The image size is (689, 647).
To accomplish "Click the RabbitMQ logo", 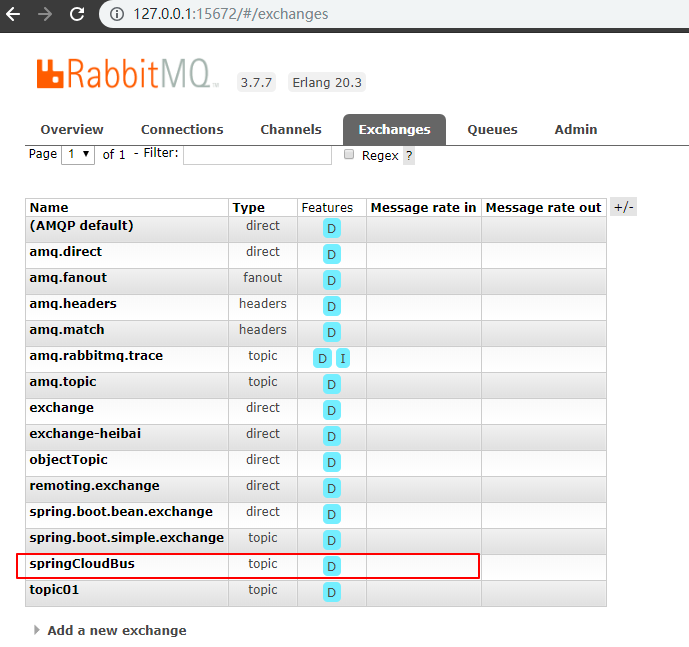I will pyautogui.click(x=127, y=76).
